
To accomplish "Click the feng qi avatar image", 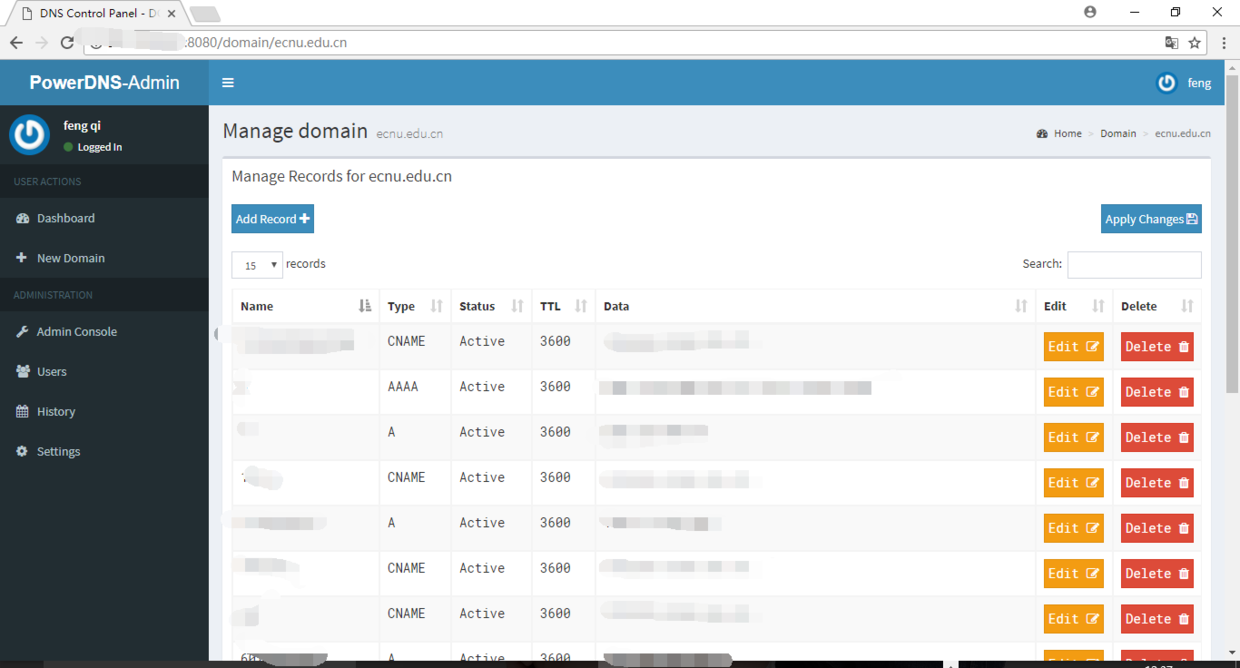I will 30,135.
